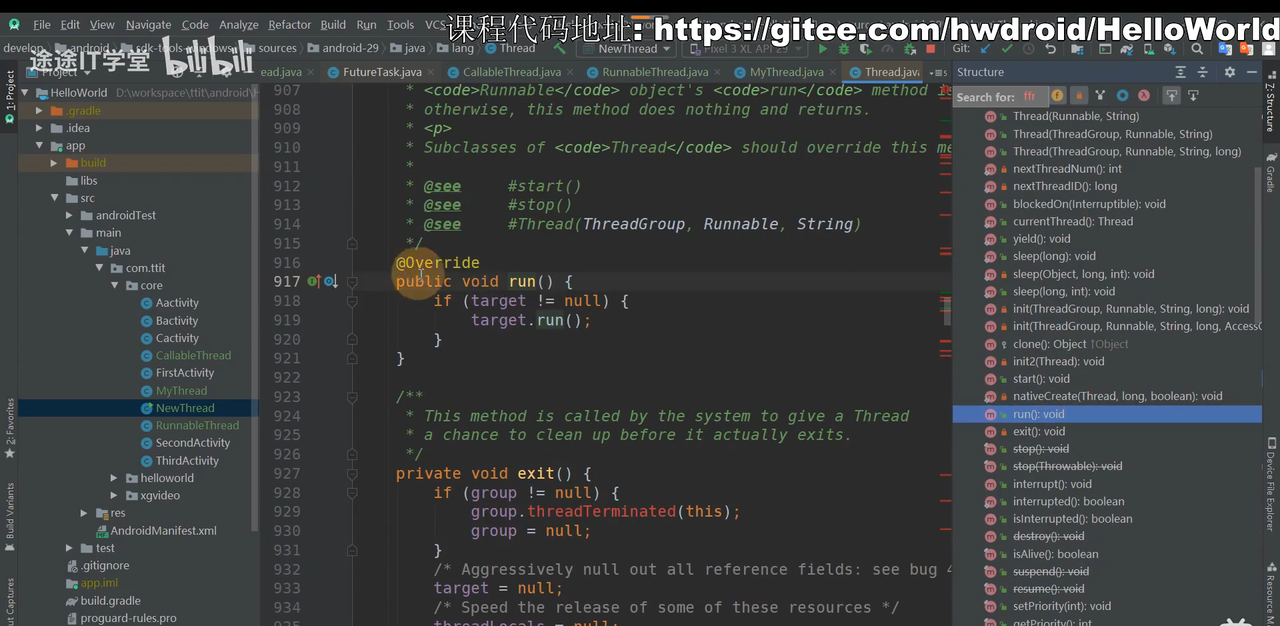Show Git history clock icon
The image size is (1280, 626).
pos(1028,49)
